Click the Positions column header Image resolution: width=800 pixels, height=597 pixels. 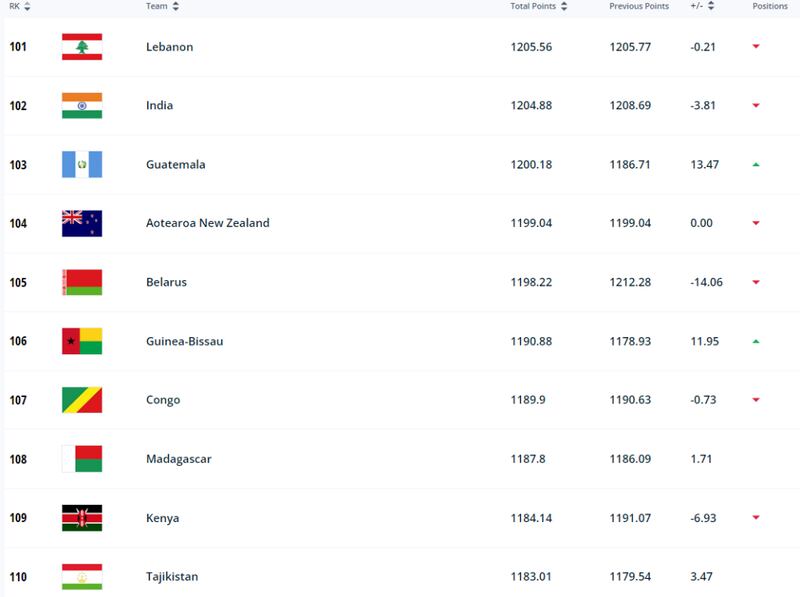pyautogui.click(x=770, y=6)
